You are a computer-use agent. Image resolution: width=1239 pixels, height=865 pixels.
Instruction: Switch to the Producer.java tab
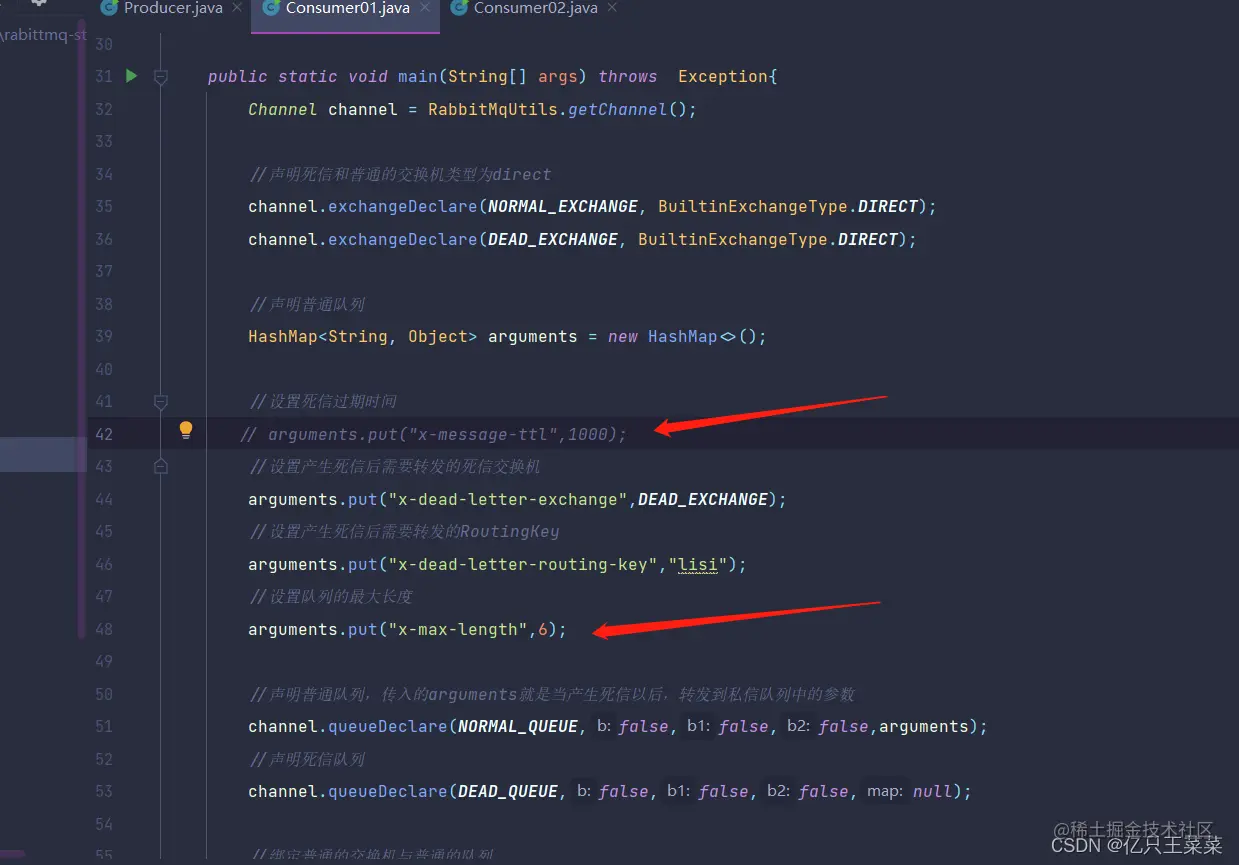tap(173, 8)
